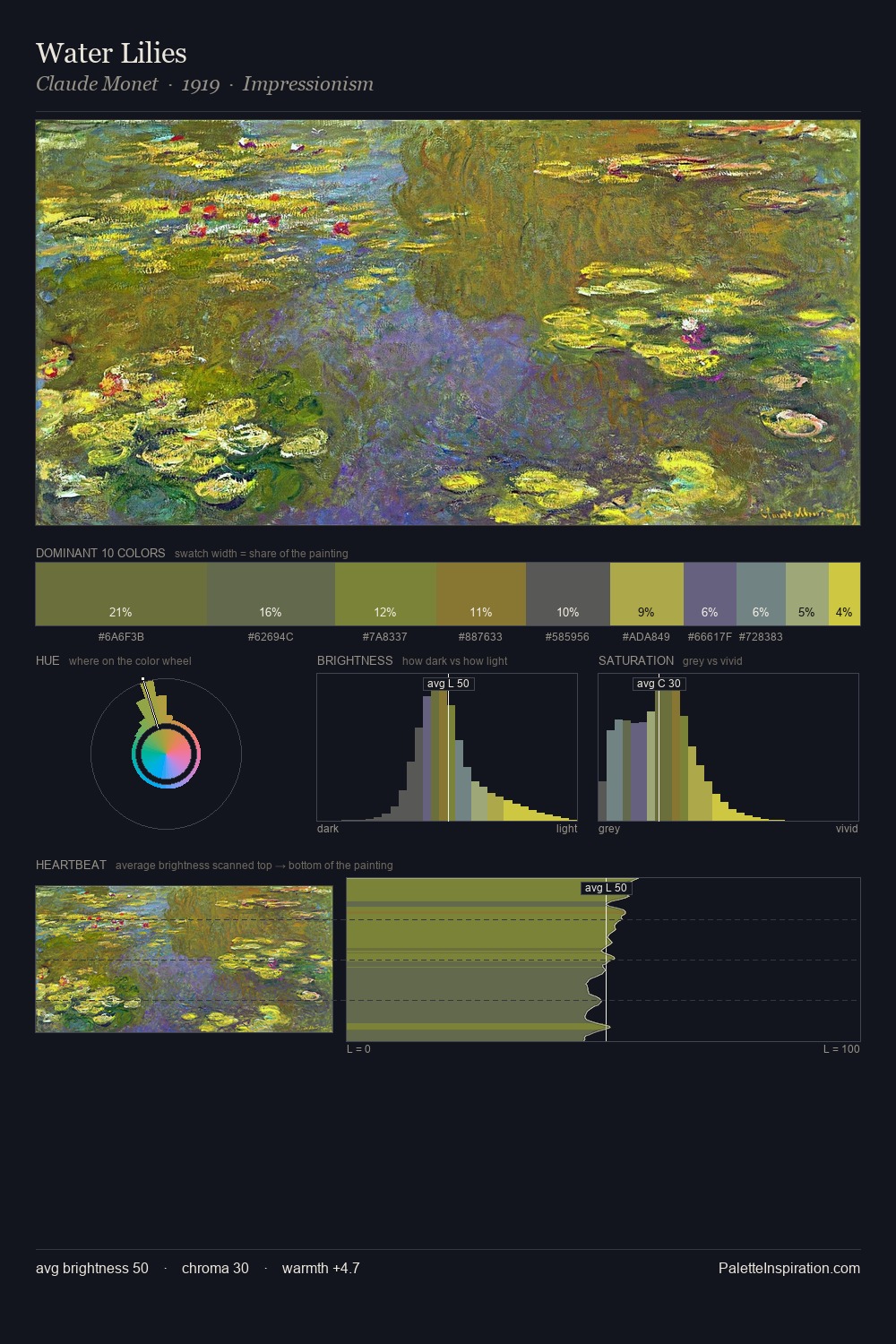Image resolution: width=896 pixels, height=1344 pixels.
Task: Click 'swatch width = share of the painting'
Action: click(x=262, y=554)
